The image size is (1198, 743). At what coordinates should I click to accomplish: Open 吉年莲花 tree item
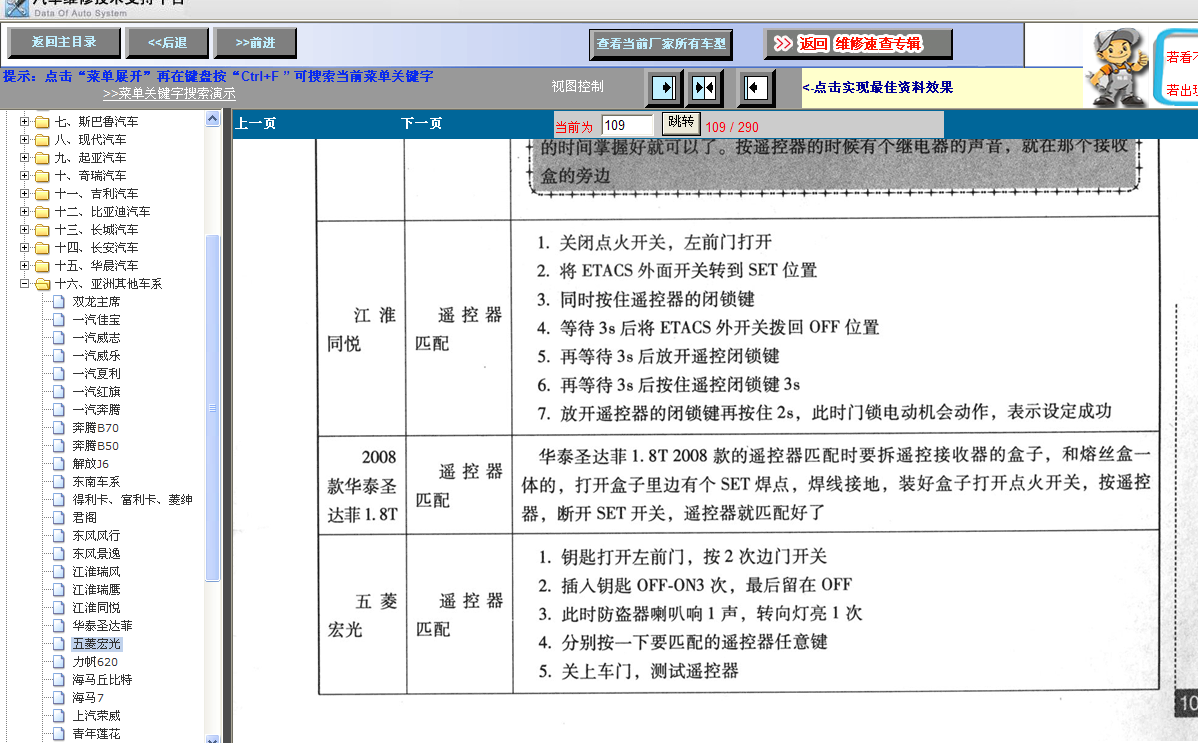tap(96, 734)
